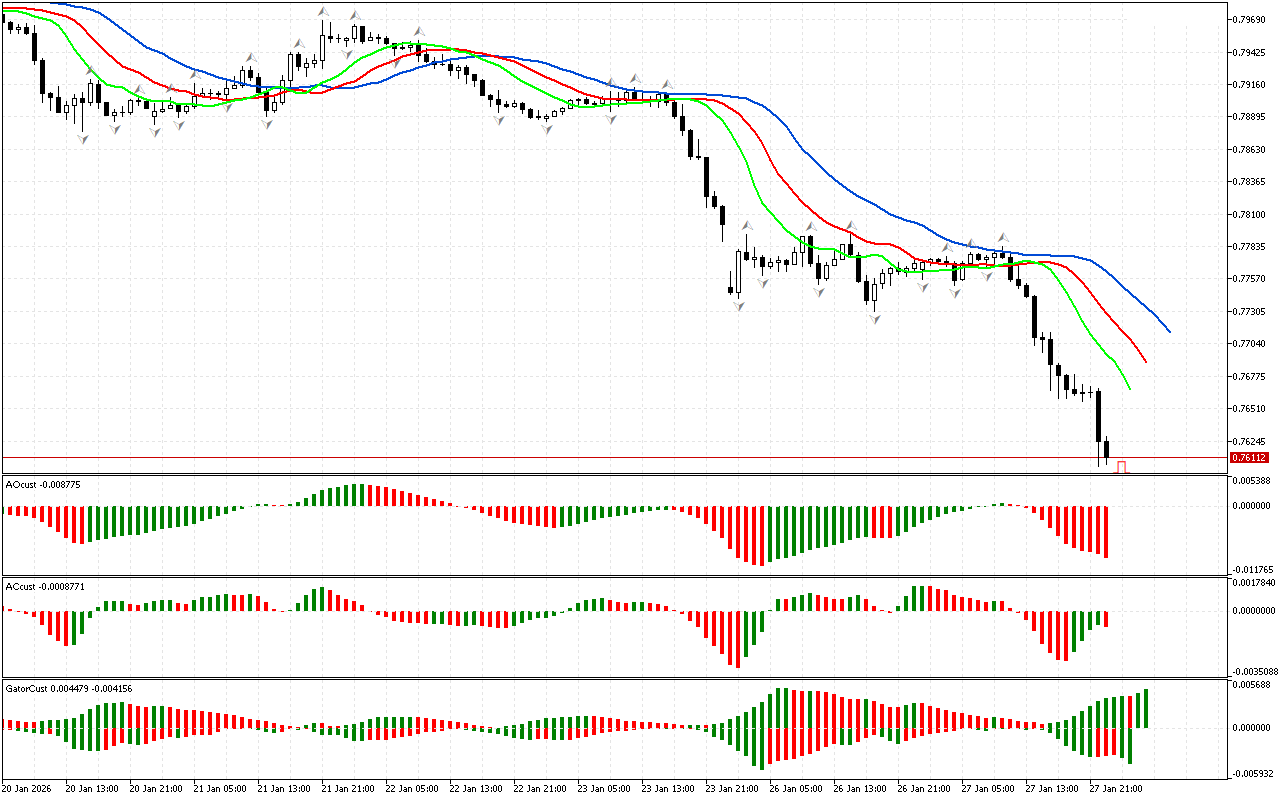1280x800 pixels.
Task: Click the 0.0017840 ACcust scale value
Action: (1252, 582)
